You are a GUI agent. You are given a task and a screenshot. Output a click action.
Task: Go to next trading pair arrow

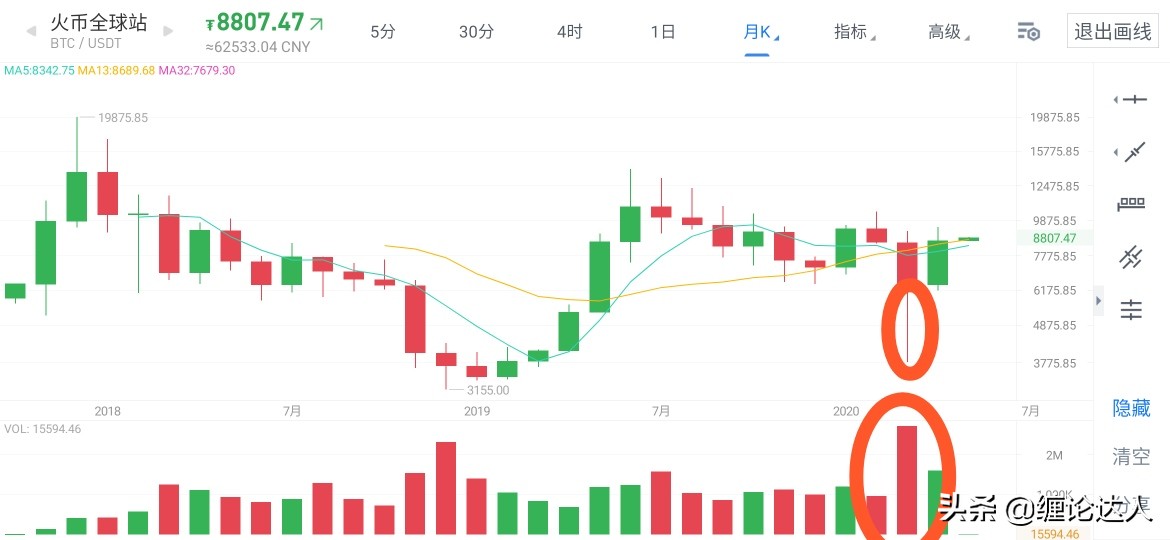(165, 31)
